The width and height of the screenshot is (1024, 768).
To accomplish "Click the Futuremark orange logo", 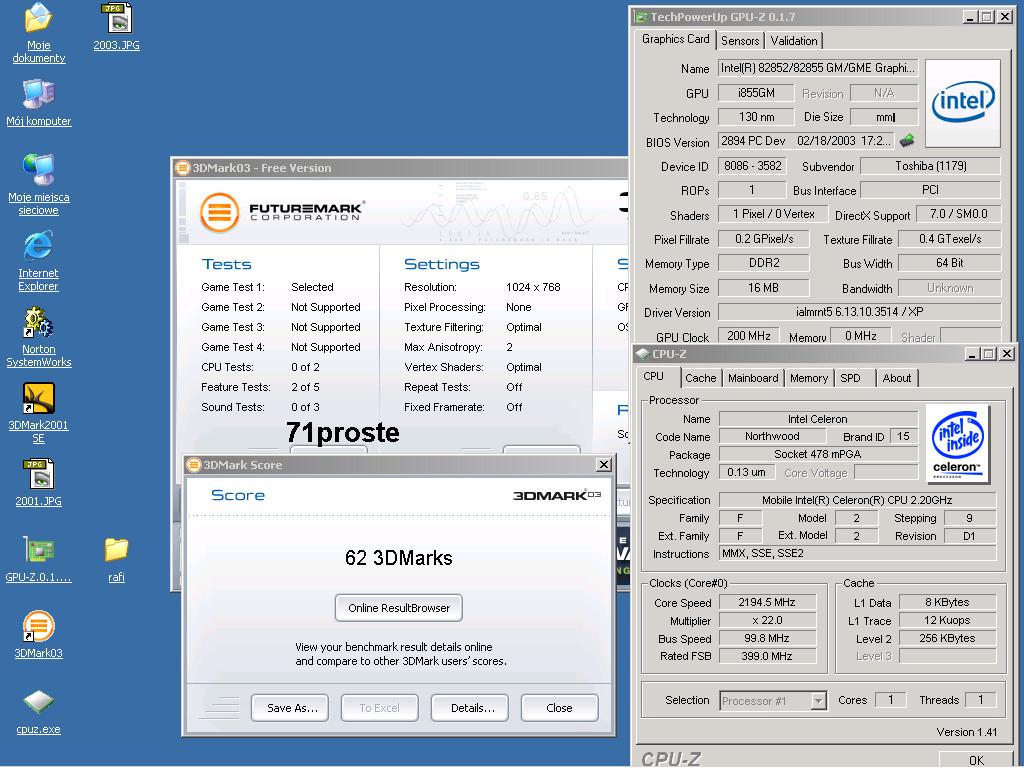I will point(219,212).
